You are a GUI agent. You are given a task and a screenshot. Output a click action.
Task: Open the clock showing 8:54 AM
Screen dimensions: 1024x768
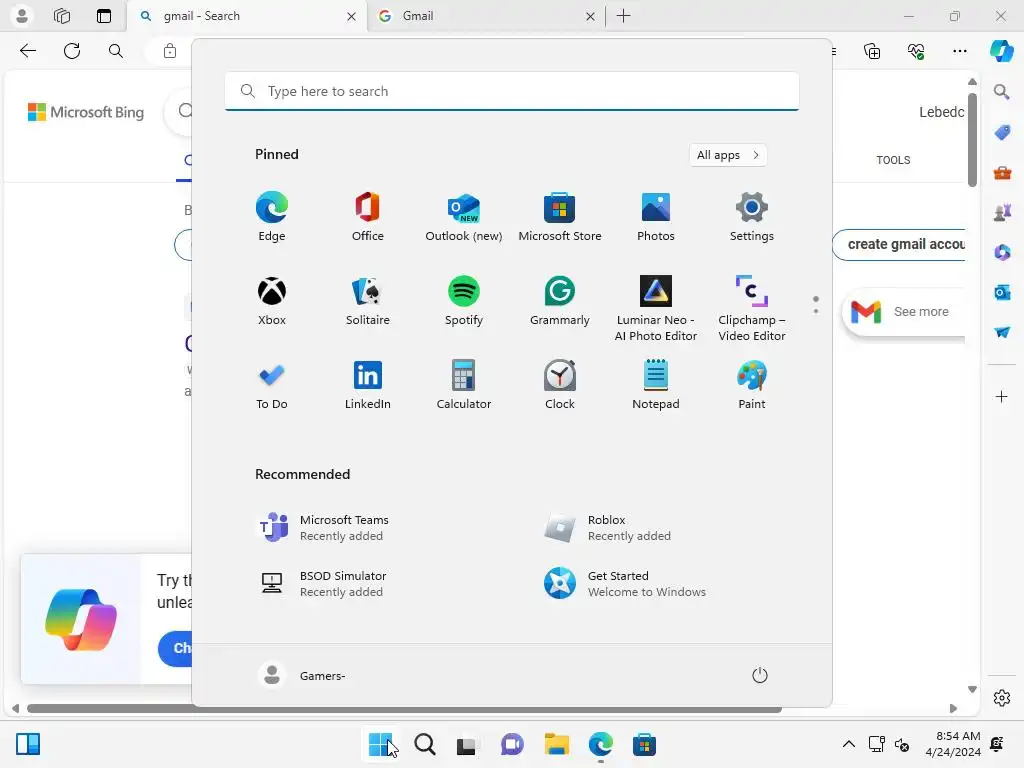click(953, 744)
